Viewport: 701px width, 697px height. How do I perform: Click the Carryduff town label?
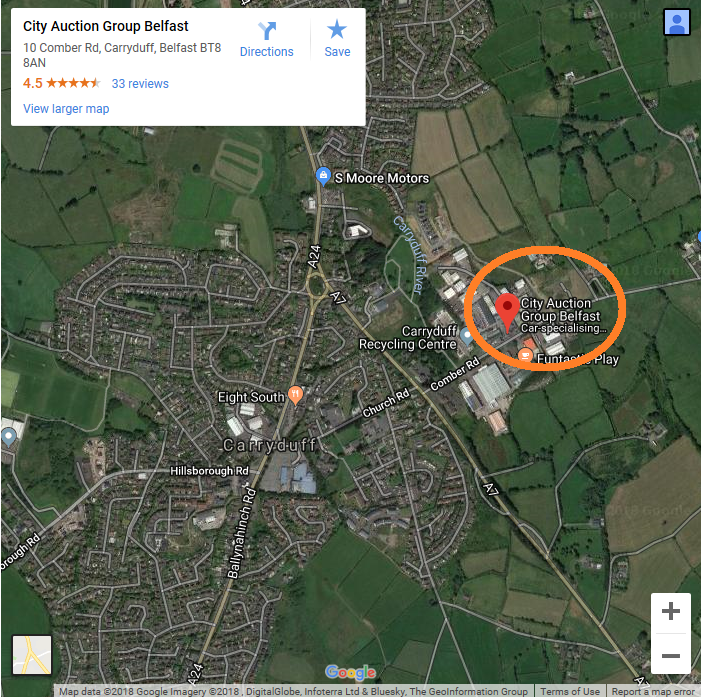point(270,445)
